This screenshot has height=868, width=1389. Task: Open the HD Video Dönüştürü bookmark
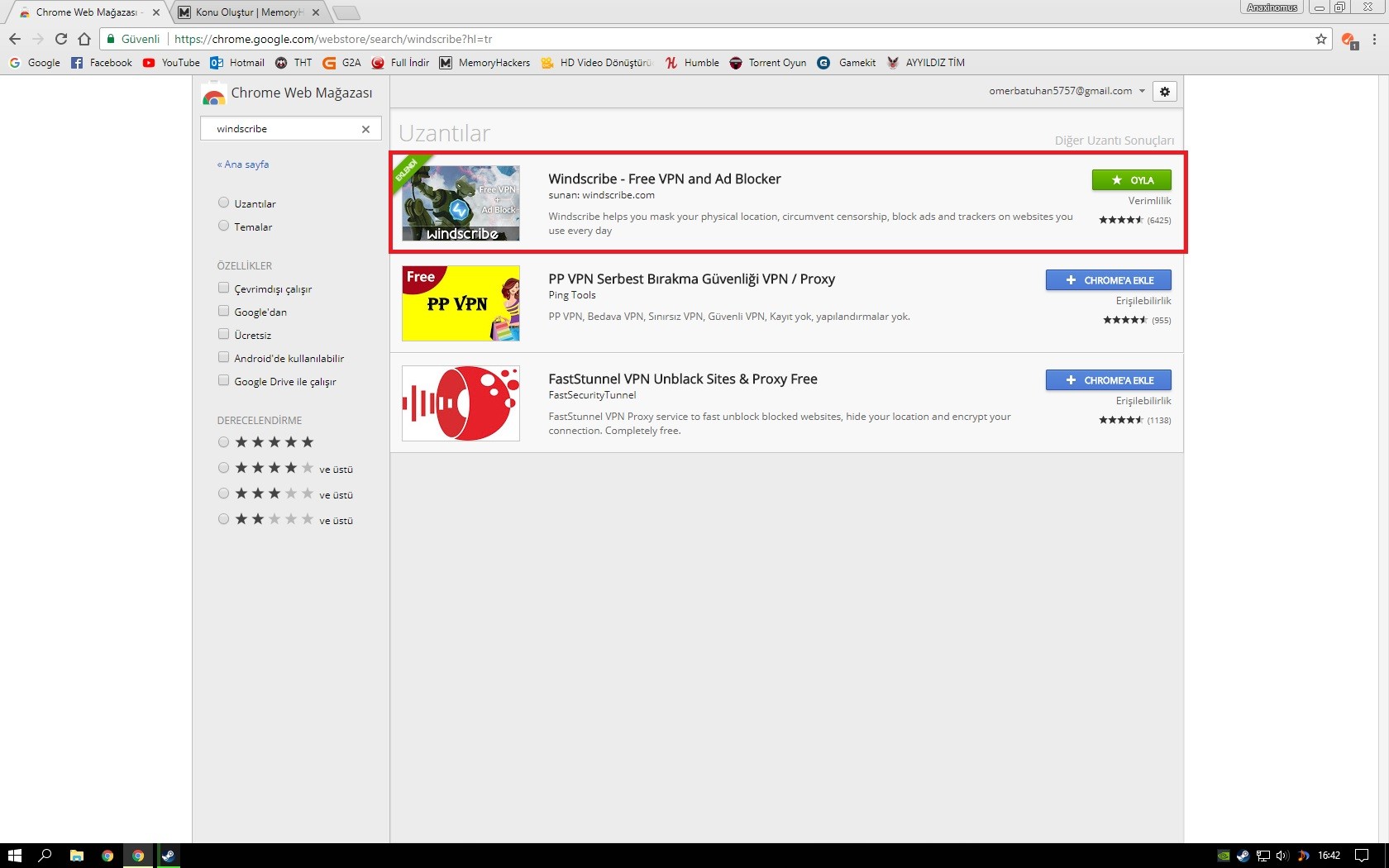(x=597, y=63)
